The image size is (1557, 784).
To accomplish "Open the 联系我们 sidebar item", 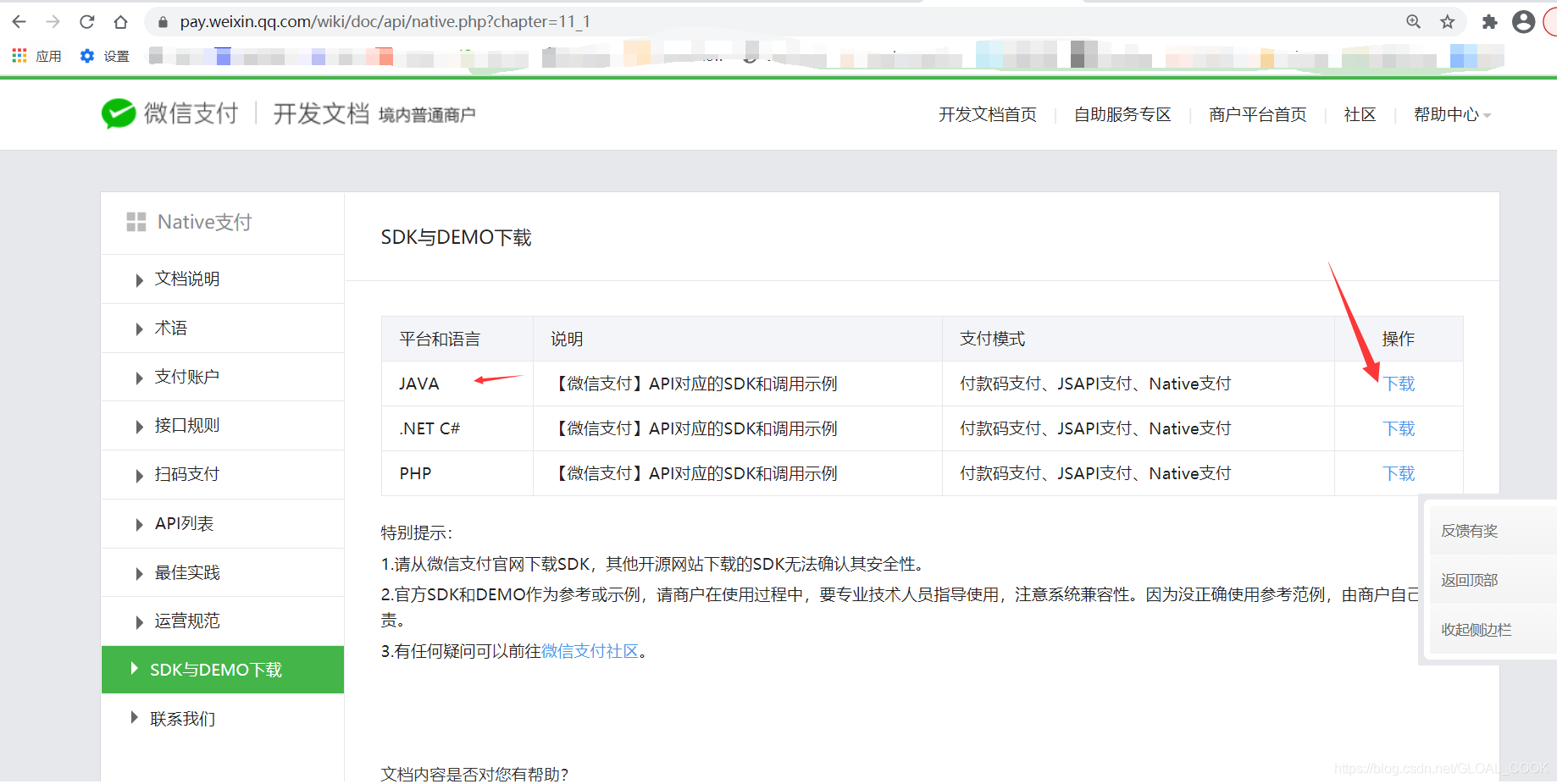I will (x=223, y=719).
